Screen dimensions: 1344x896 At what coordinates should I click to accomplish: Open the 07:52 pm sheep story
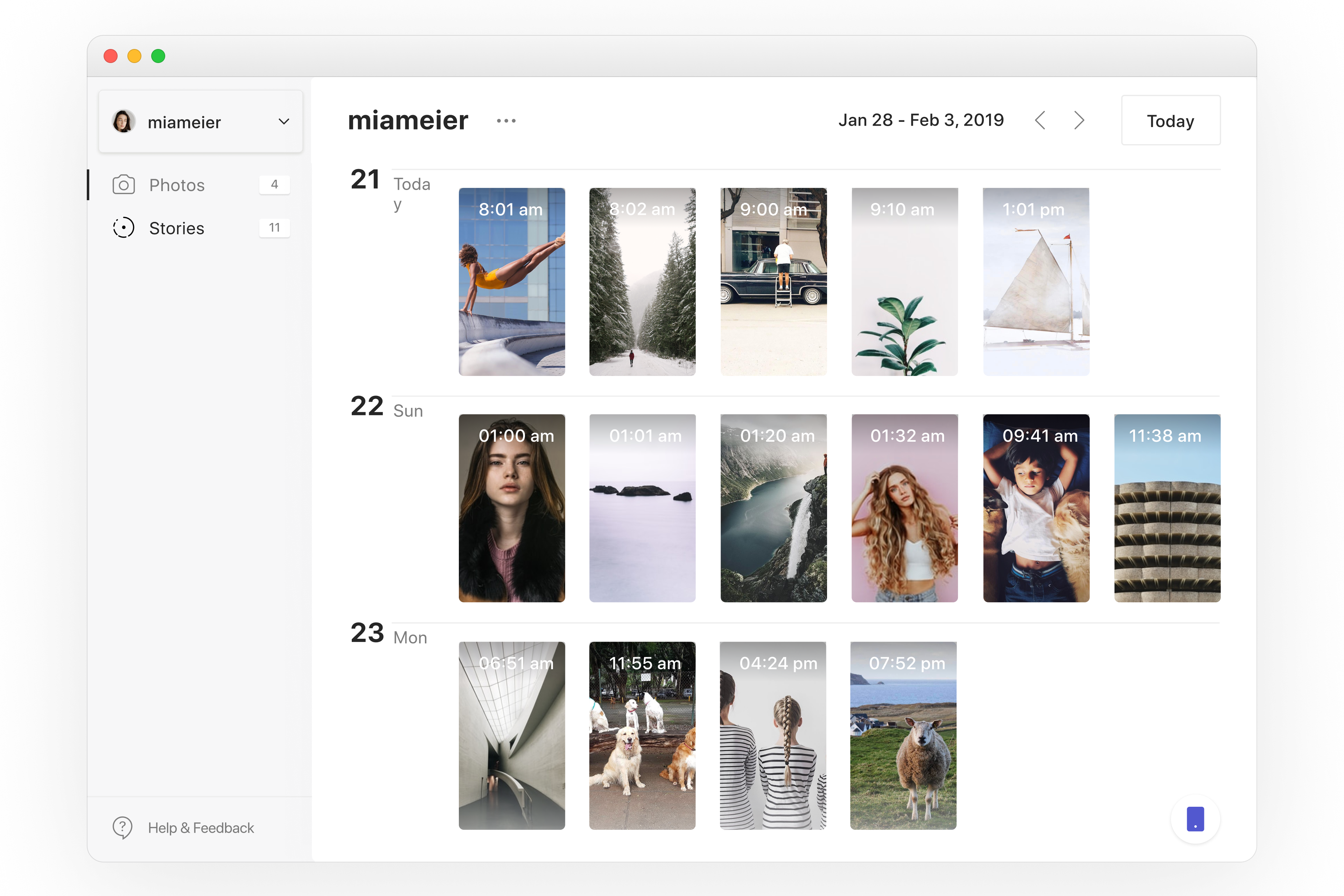tap(903, 735)
